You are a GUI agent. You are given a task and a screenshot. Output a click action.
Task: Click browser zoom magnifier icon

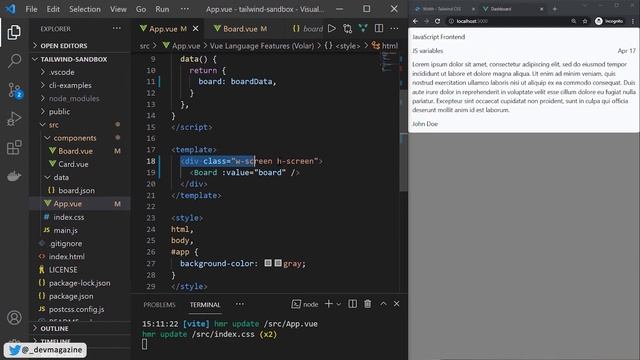click(574, 21)
